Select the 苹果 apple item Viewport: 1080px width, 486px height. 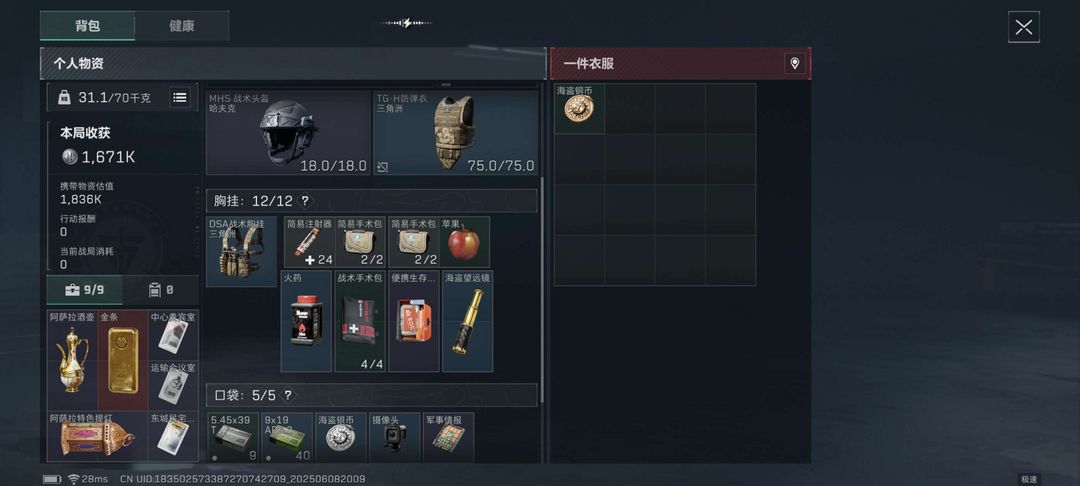coord(465,242)
